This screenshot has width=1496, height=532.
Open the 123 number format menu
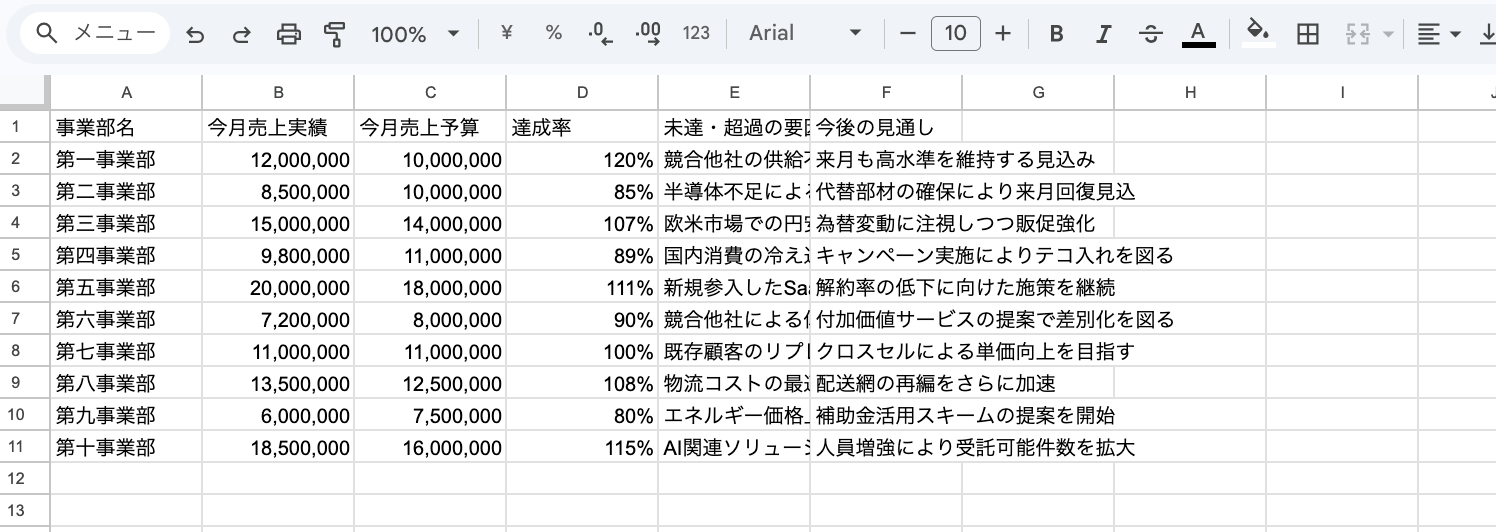[x=696, y=33]
